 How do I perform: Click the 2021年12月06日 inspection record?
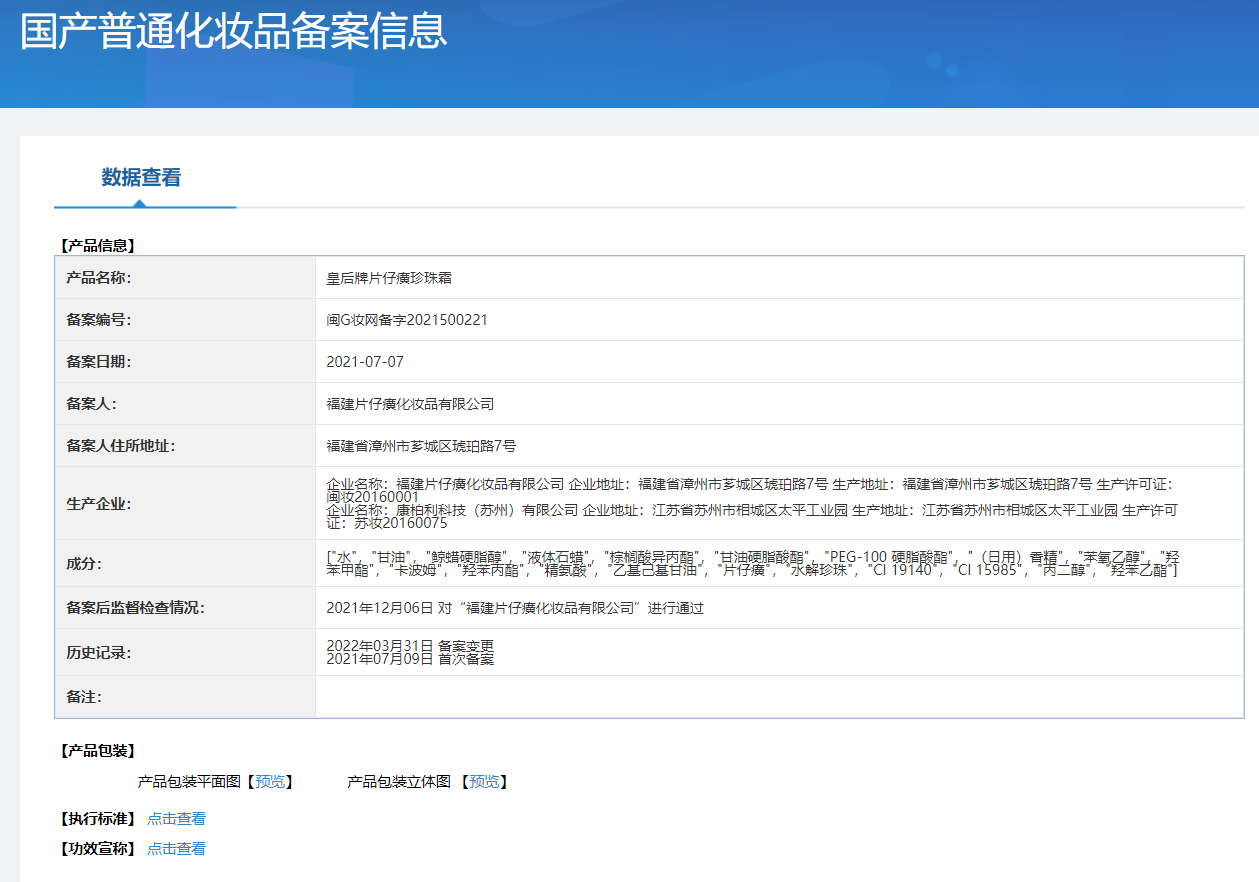[515, 608]
